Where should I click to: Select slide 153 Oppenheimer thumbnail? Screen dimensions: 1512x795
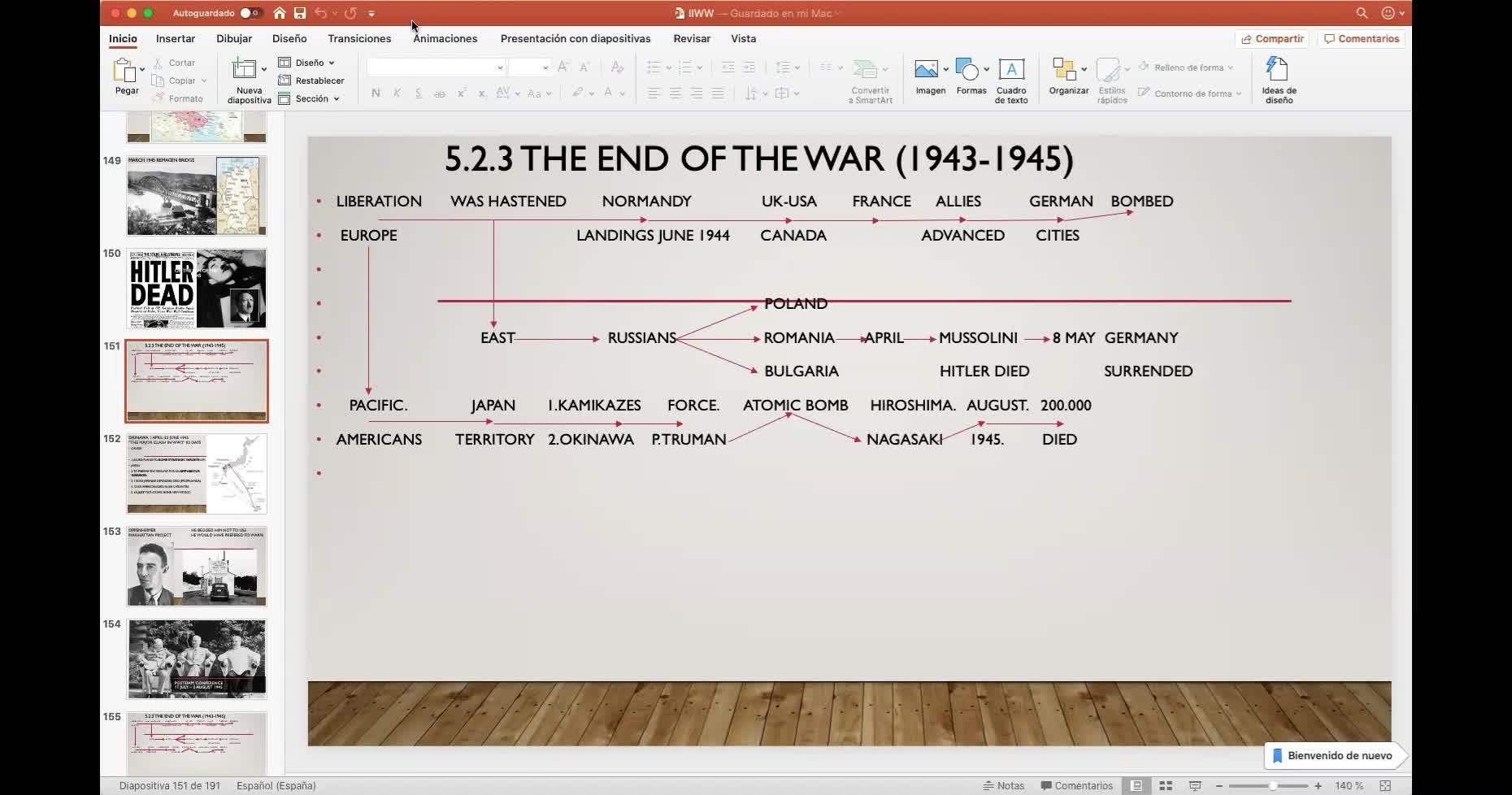[197, 567]
